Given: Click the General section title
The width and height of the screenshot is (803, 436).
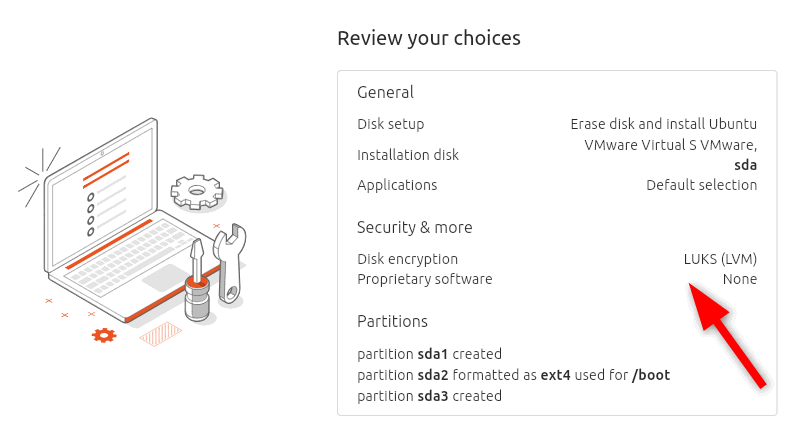Looking at the screenshot, I should pyautogui.click(x=385, y=92).
